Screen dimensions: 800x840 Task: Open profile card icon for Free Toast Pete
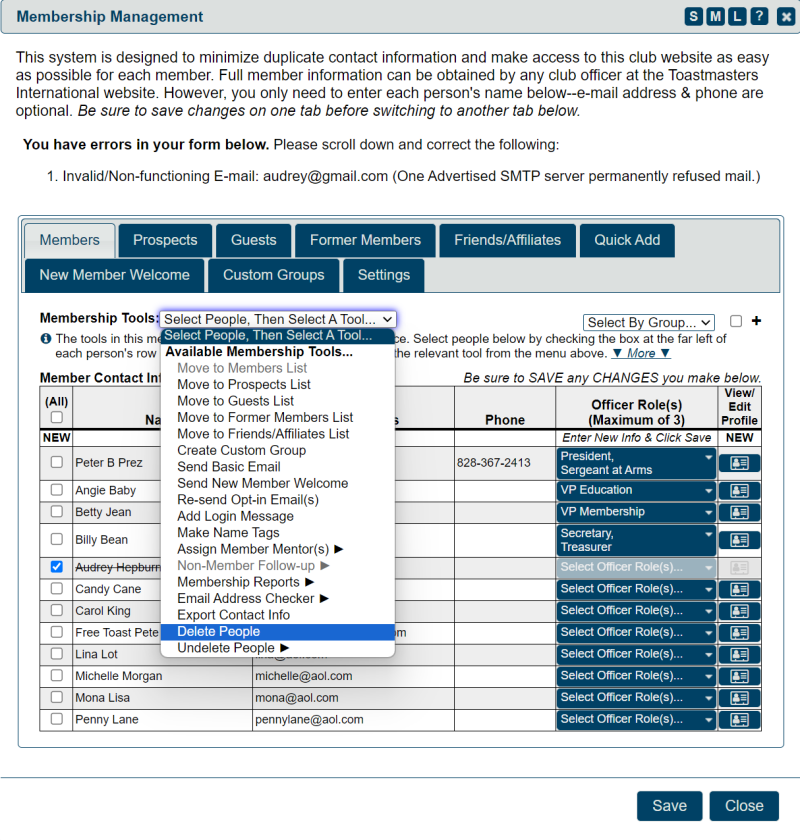tap(739, 633)
